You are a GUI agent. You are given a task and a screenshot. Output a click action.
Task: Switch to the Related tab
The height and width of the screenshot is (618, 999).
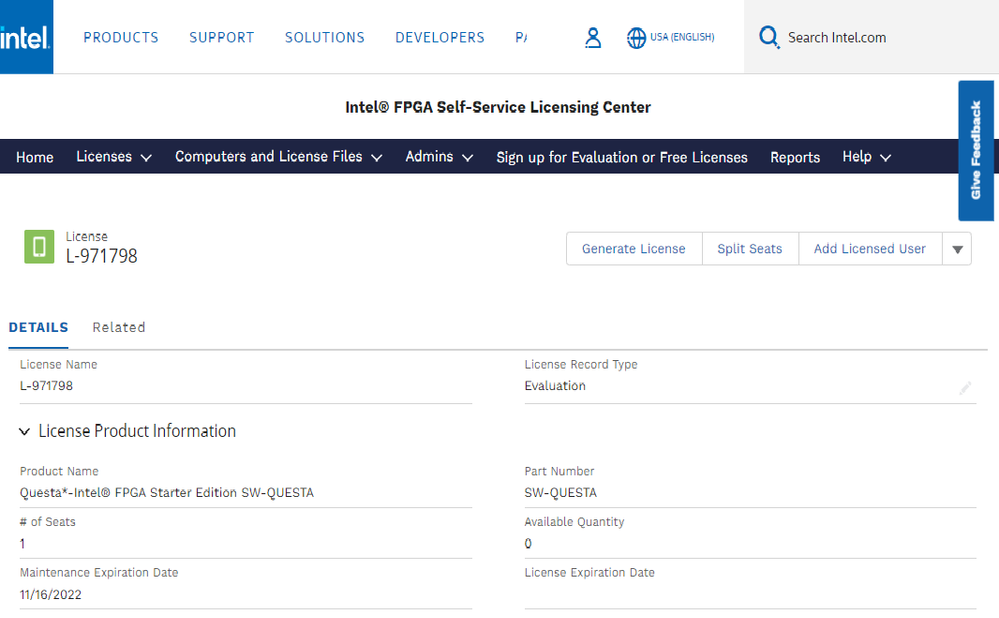tap(119, 327)
